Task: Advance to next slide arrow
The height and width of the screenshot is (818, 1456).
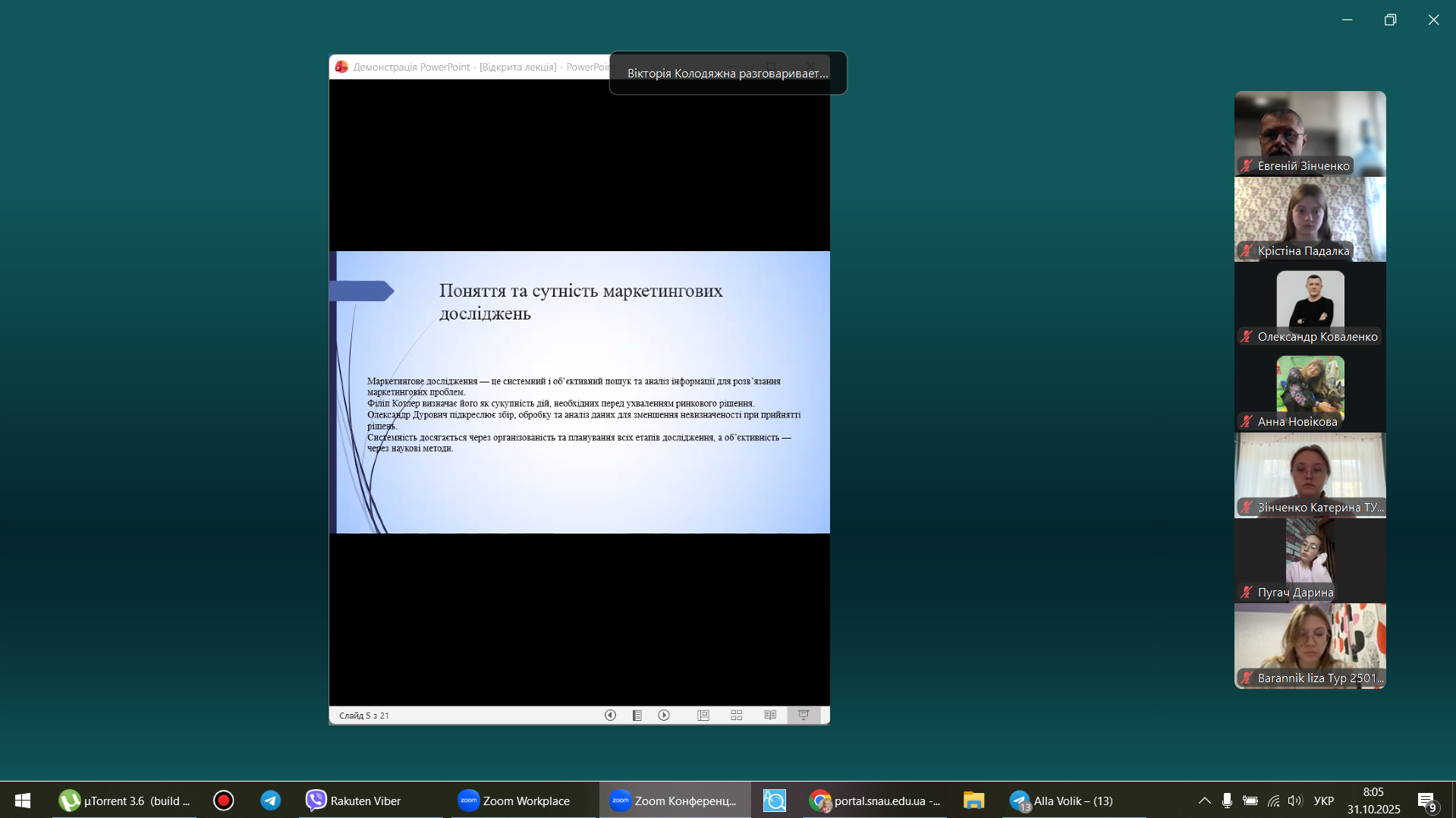Action: (x=664, y=716)
